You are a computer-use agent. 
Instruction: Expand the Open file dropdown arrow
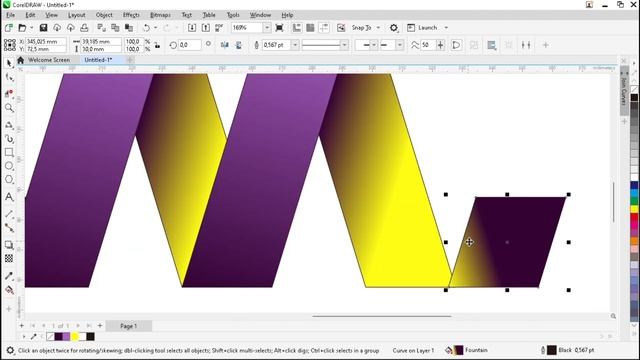(x=31, y=28)
